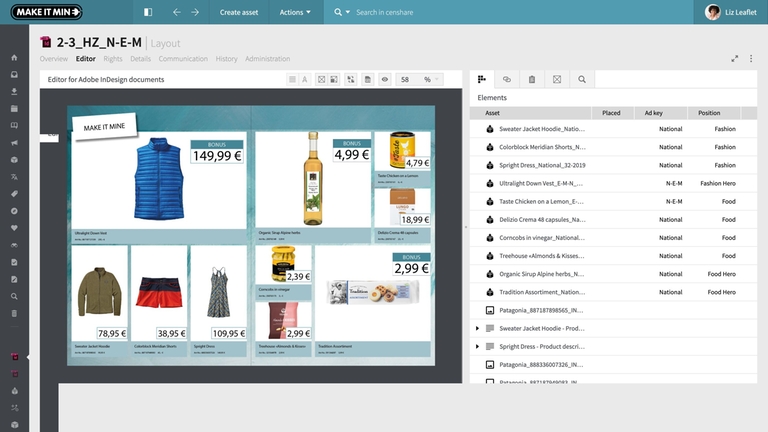
Task: Click the MAKE IT MINE logo
Action: (47, 12)
